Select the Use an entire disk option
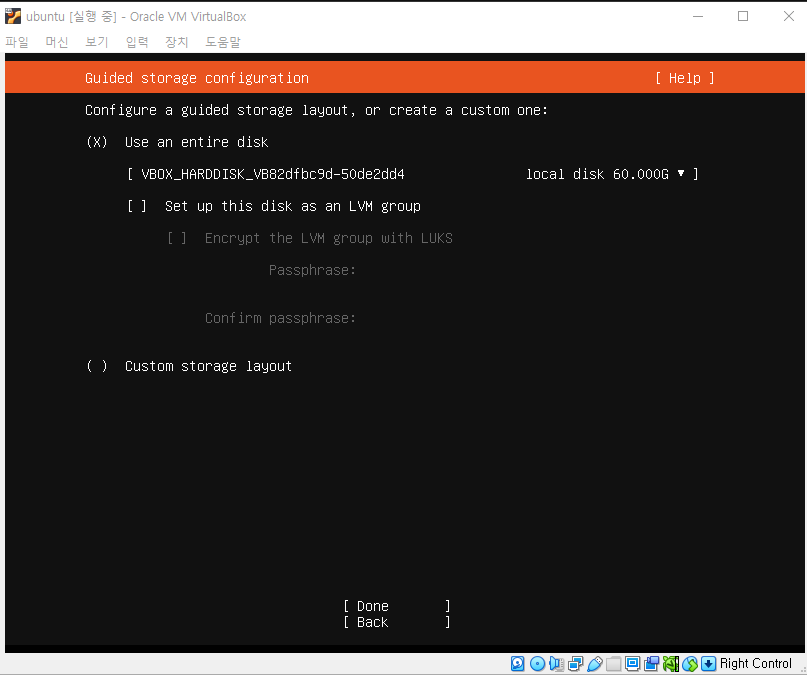The image size is (807, 675). click(x=177, y=142)
